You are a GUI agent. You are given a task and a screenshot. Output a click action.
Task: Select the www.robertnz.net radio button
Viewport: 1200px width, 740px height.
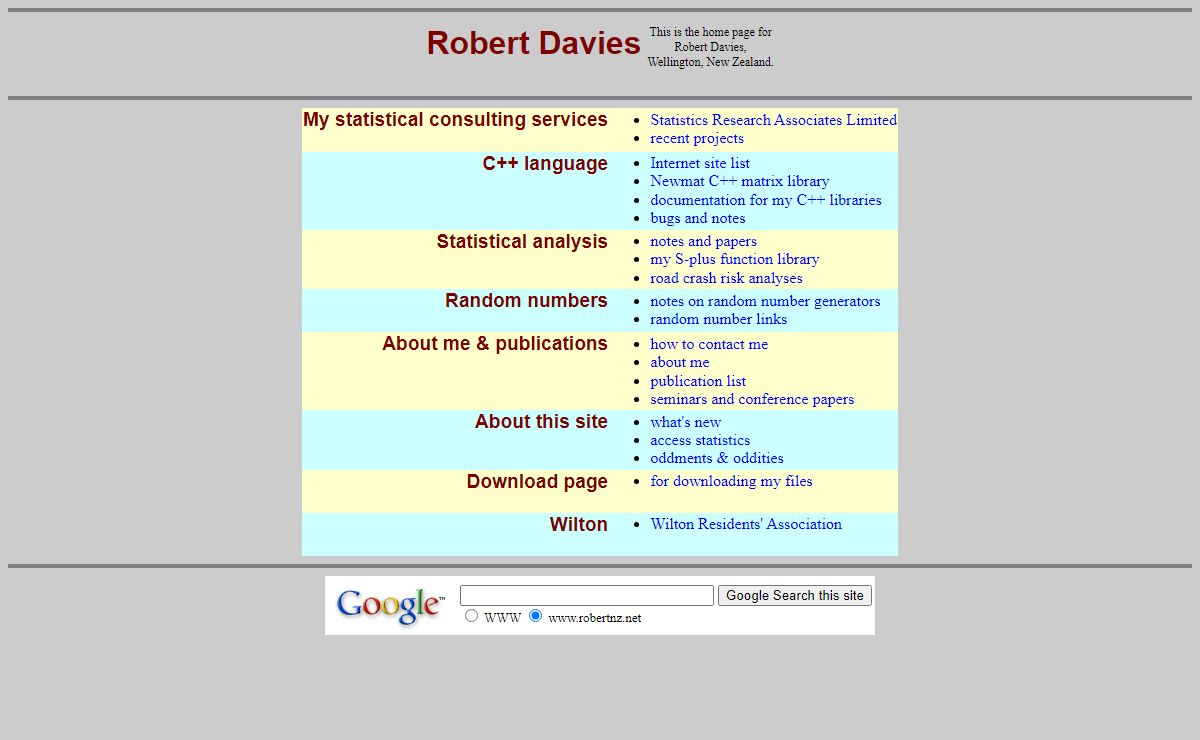point(536,616)
